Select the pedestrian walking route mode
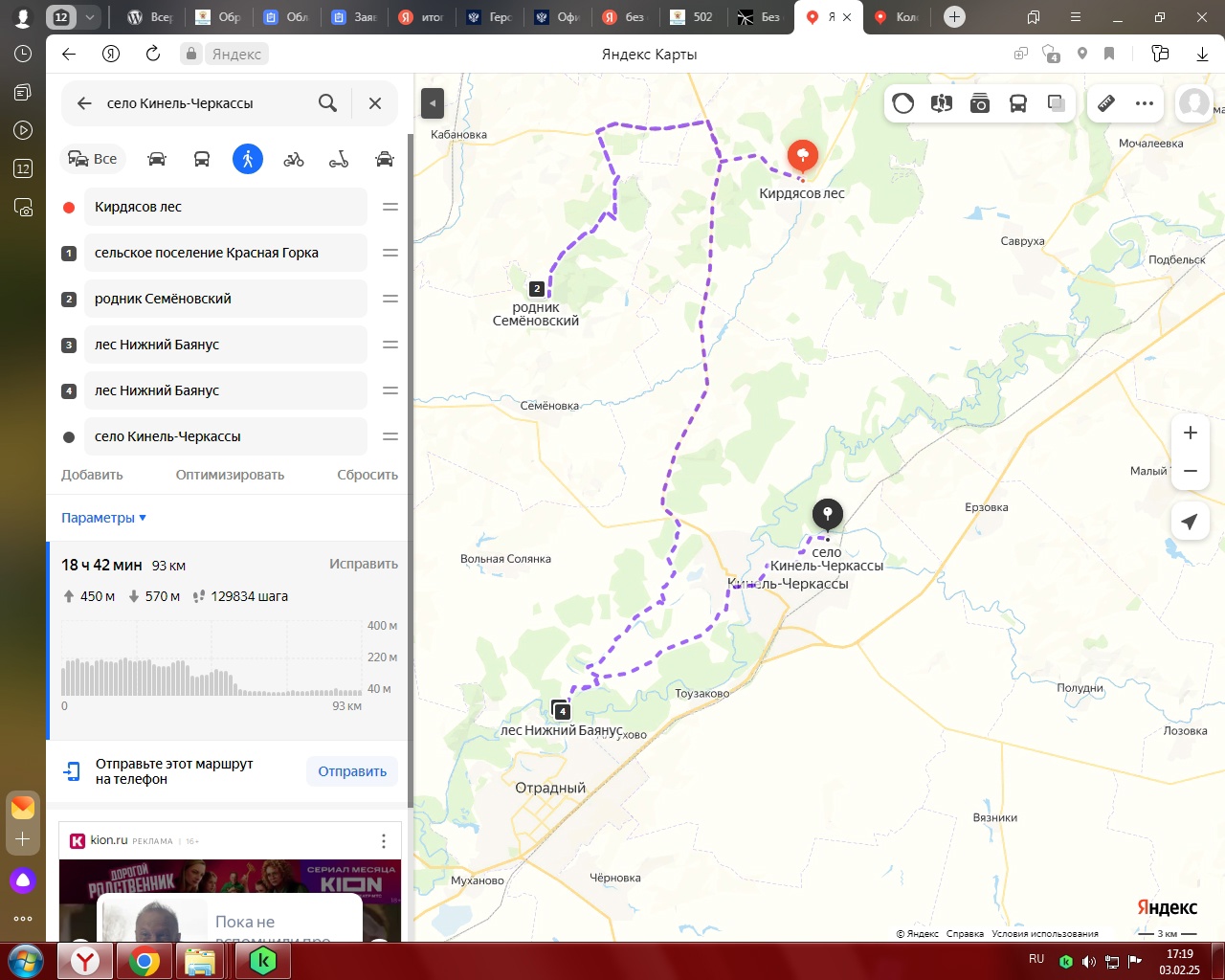1225x980 pixels. click(x=248, y=159)
